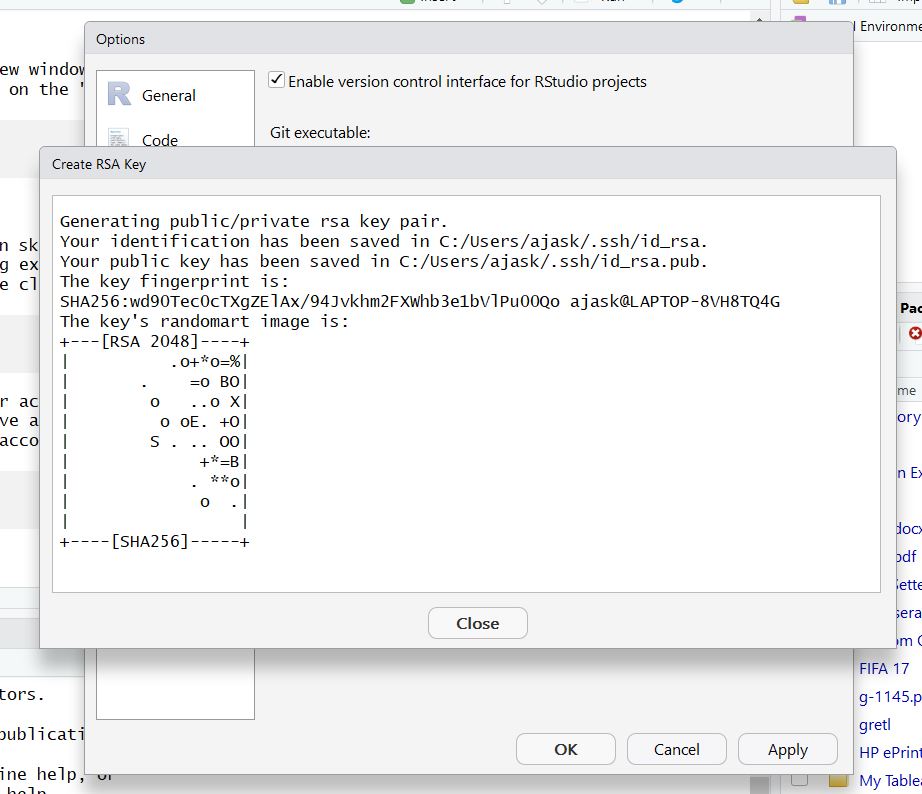This screenshot has height=794, width=922.
Task: Confirm Options dialog with OK button
Action: (x=566, y=749)
